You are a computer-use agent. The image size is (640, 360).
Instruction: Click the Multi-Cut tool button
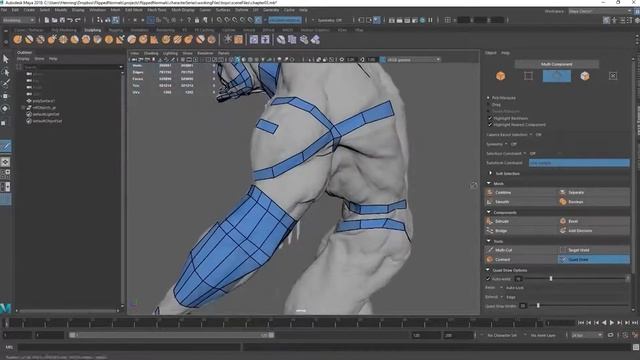click(521, 250)
